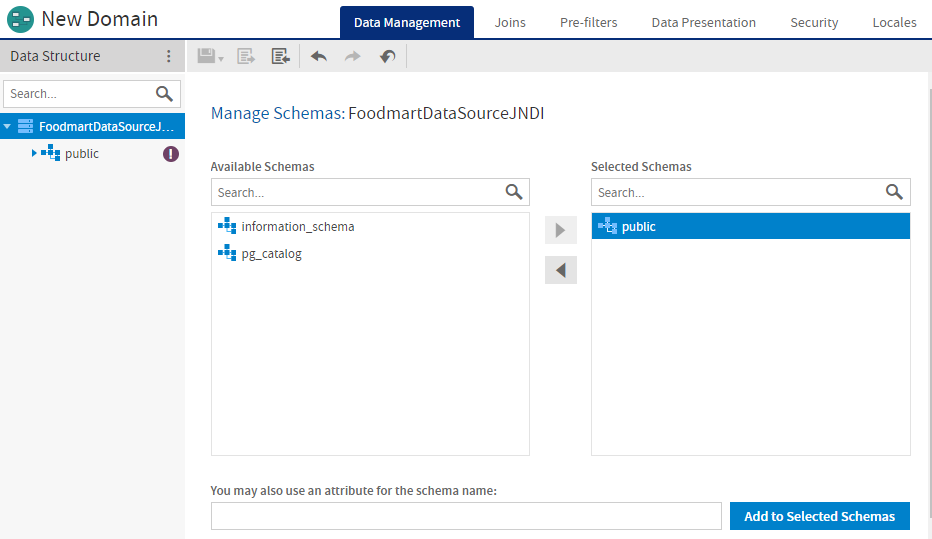
Task: Click the FoodmartDataSourceJNDI data source icon
Action: click(26, 126)
